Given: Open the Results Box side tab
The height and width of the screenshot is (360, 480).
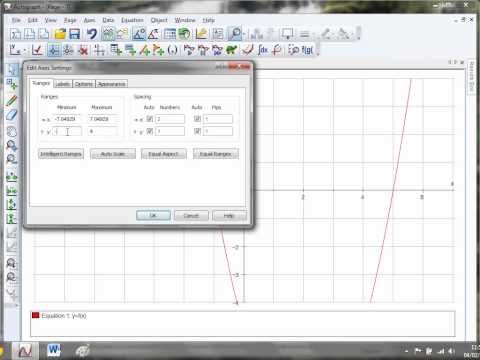Looking at the screenshot, I should coord(472,76).
